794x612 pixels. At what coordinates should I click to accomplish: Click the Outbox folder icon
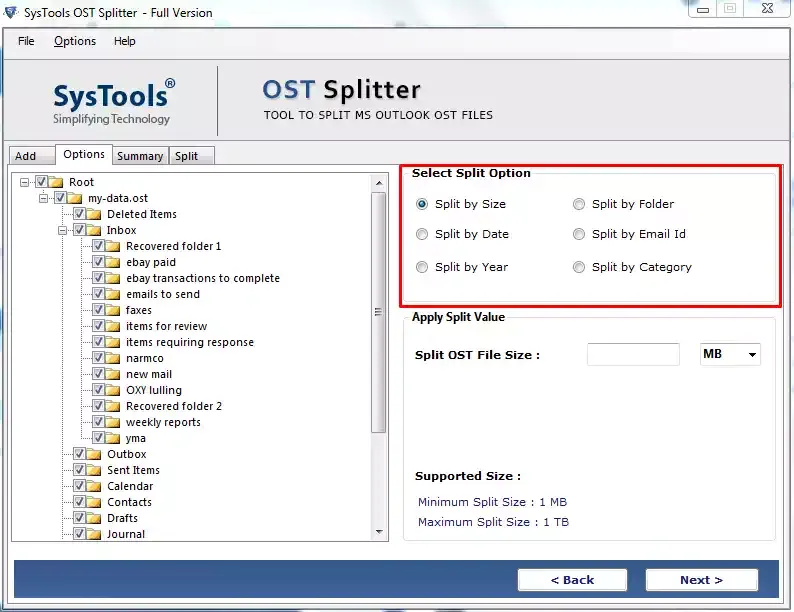94,454
